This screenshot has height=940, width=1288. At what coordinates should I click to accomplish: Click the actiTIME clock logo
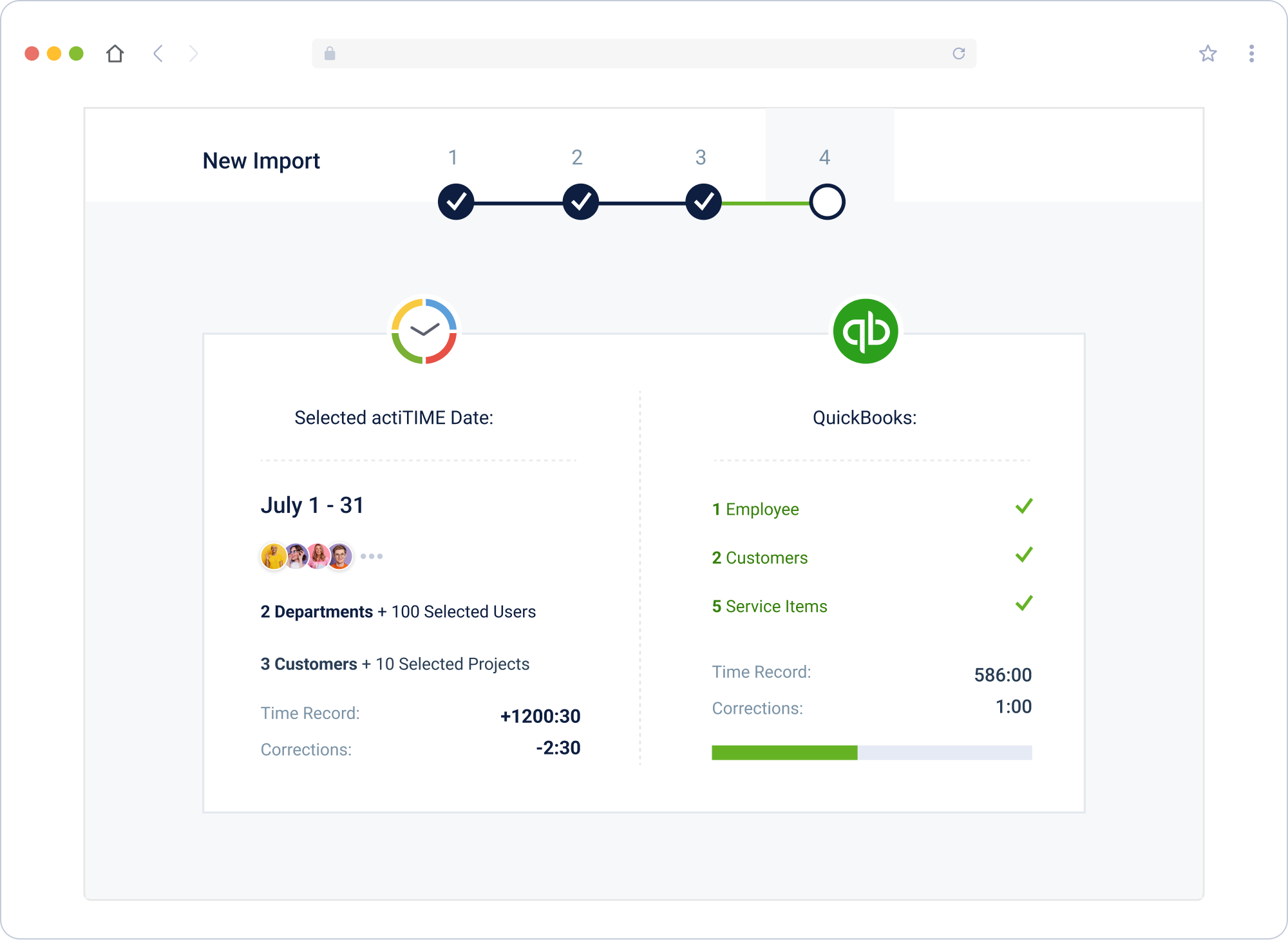pos(424,331)
